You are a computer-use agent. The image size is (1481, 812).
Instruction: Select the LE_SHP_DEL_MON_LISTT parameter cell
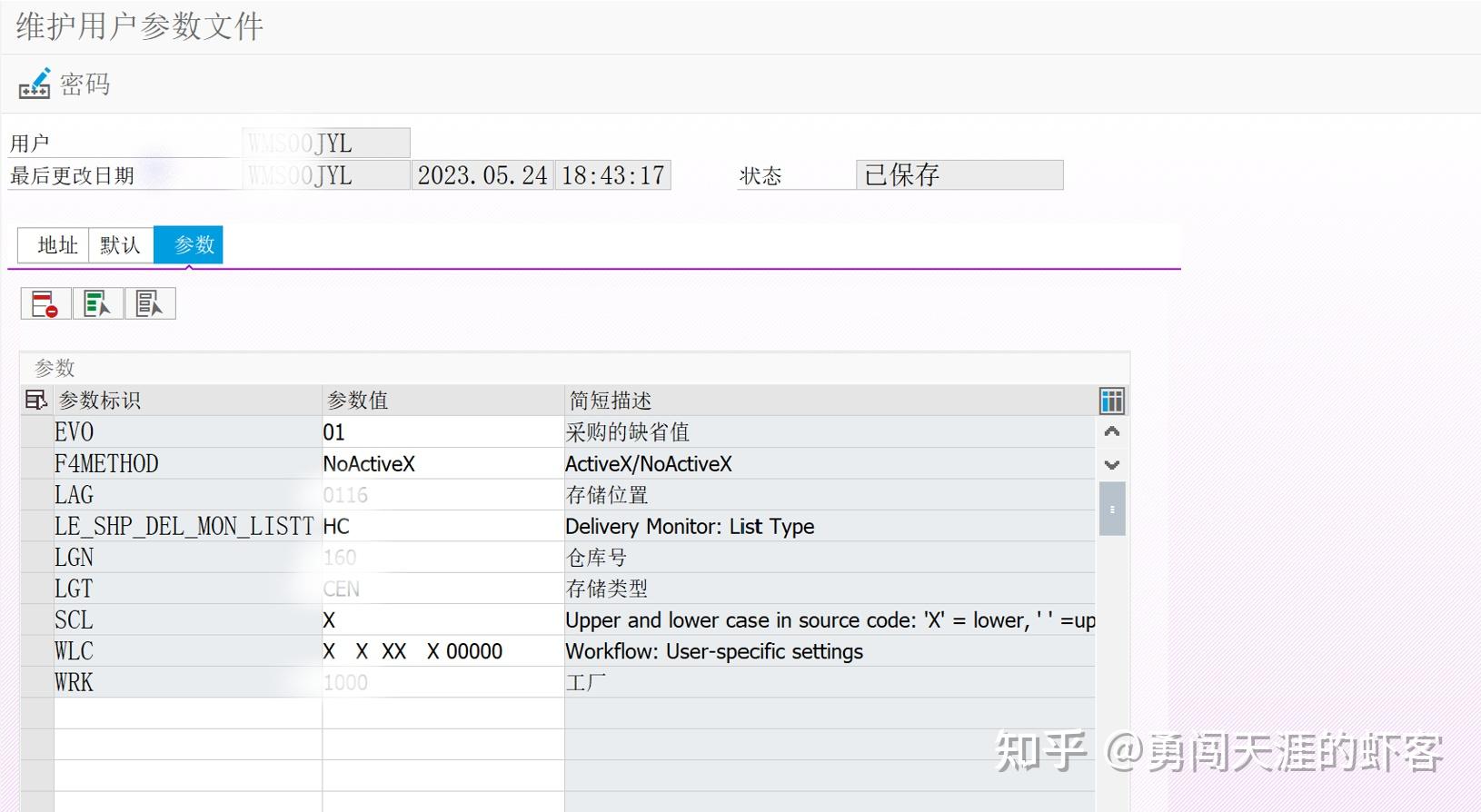(x=187, y=526)
